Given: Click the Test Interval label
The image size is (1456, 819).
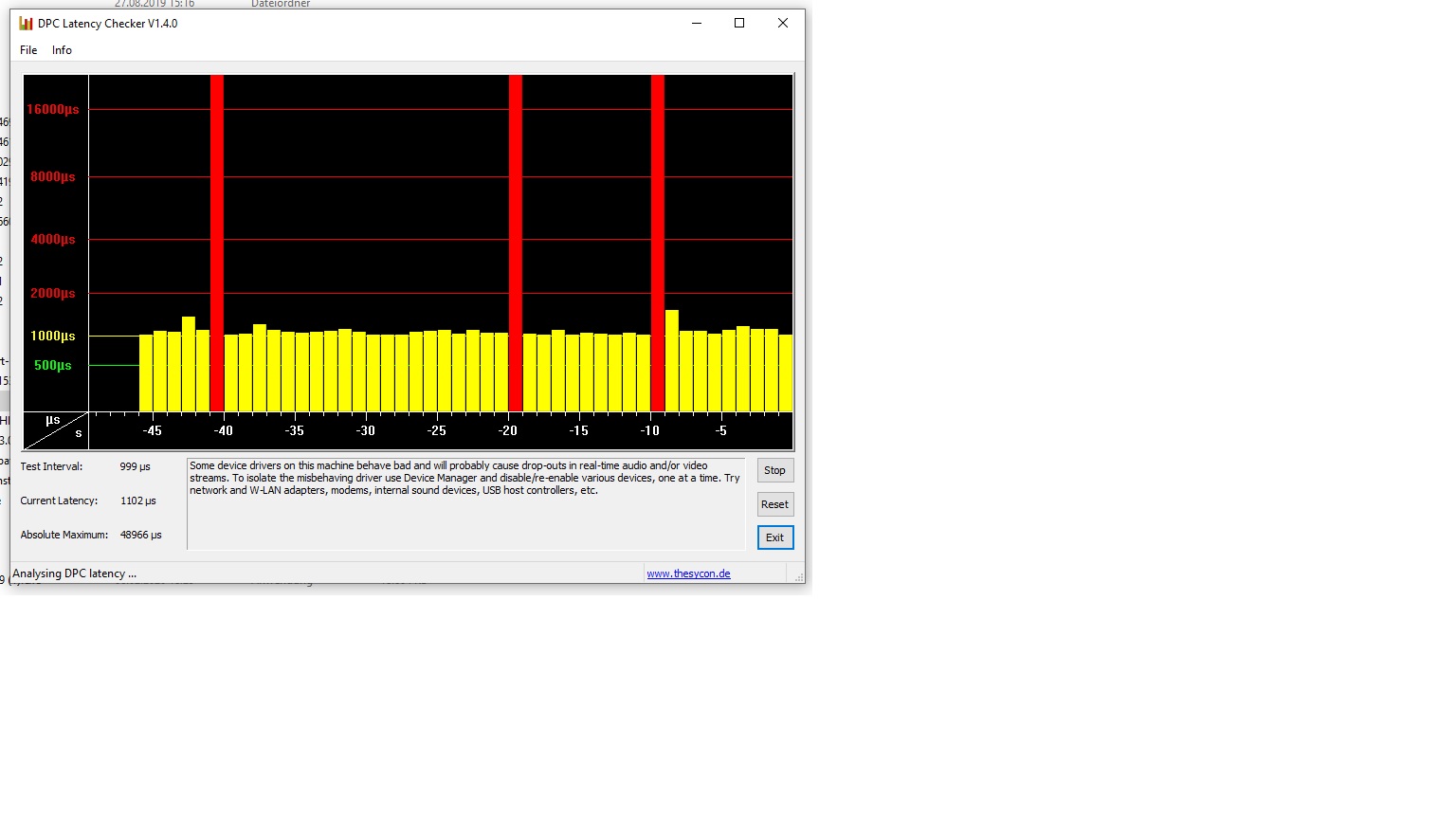Looking at the screenshot, I should point(51,466).
